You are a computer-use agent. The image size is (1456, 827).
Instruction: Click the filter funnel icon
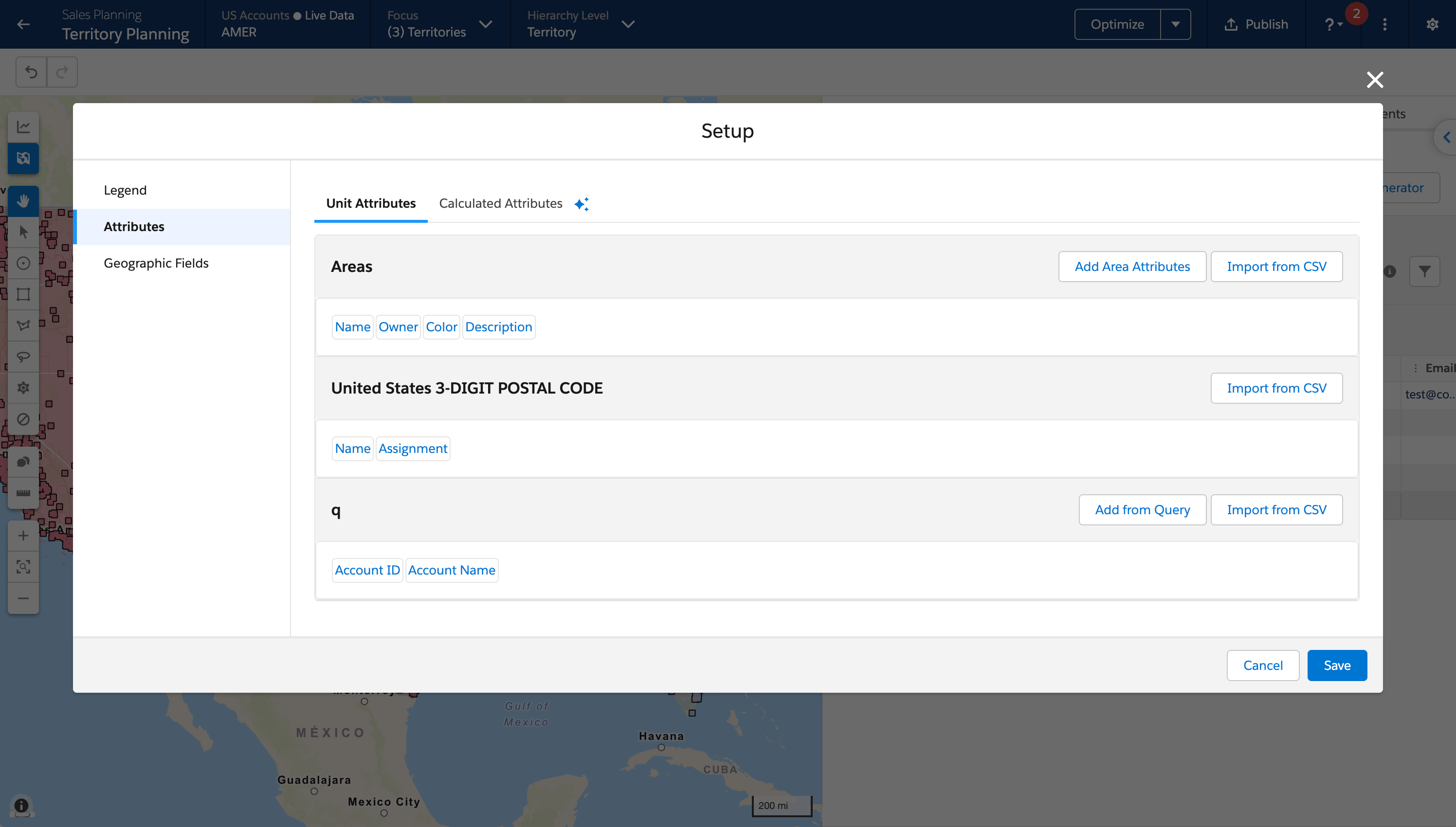[1425, 271]
